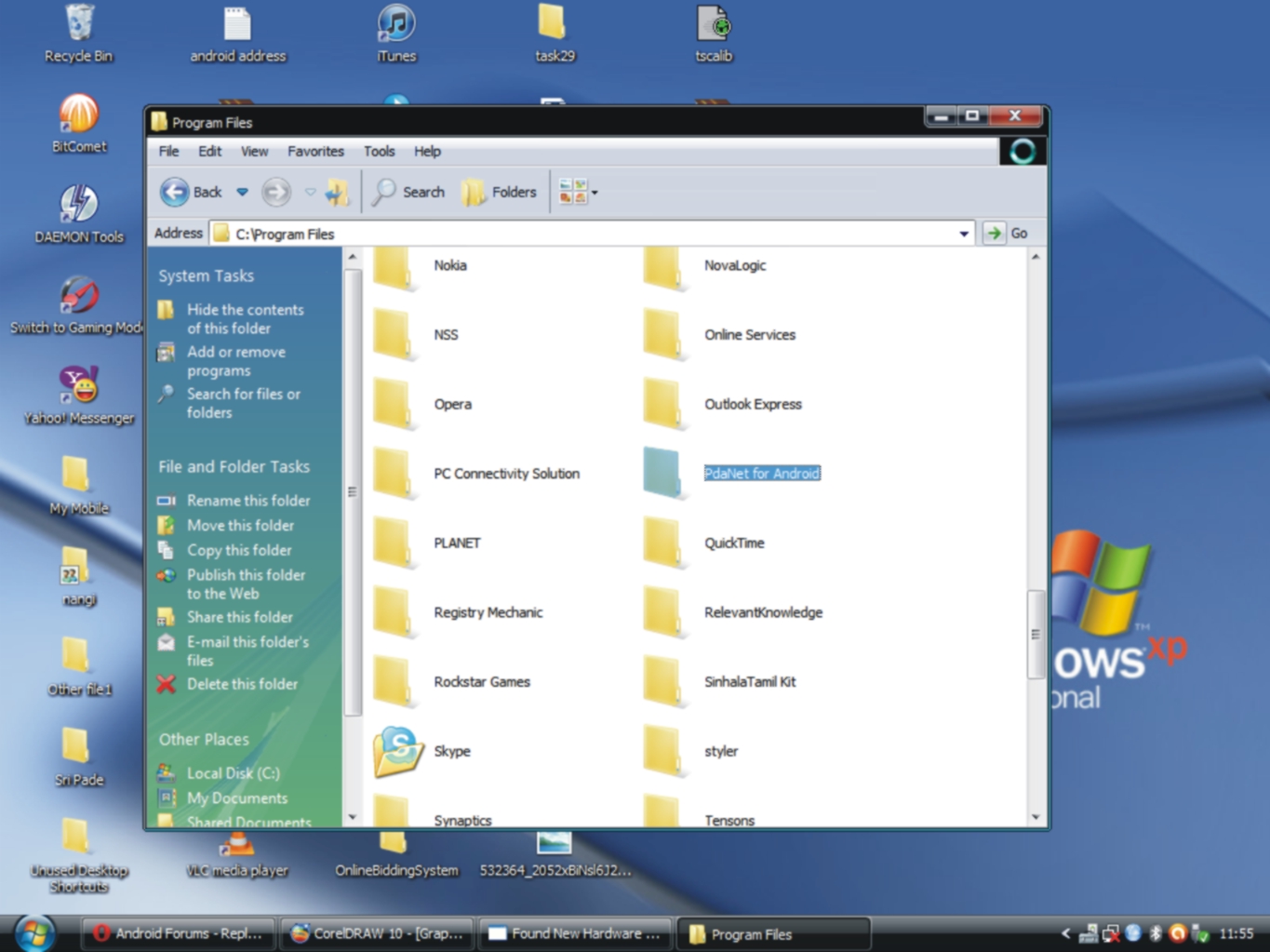
Task: Click the main file list vertical scrollbar thumb
Action: coord(1036,635)
